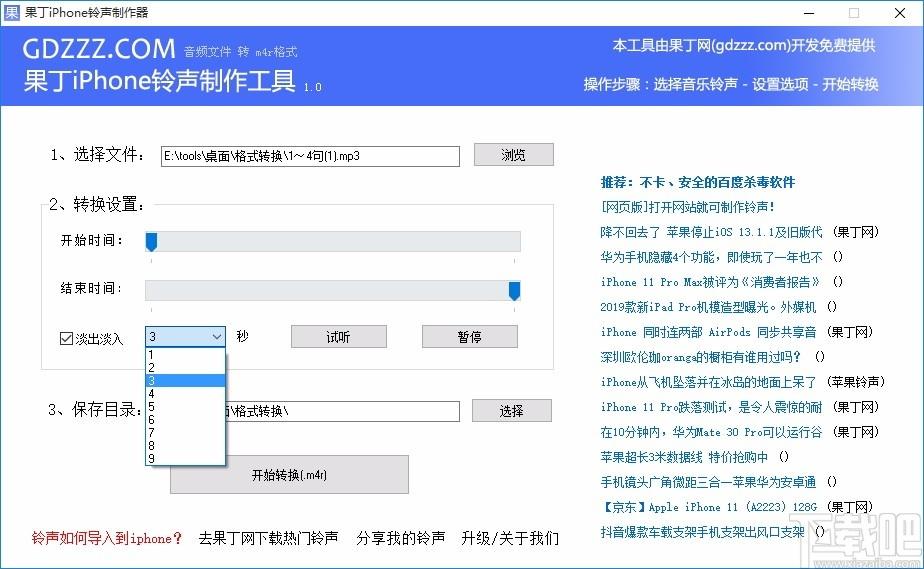
Task: Open the 推荐: 不卡、安全的百度杀毒软件 link
Action: pyautogui.click(x=698, y=183)
